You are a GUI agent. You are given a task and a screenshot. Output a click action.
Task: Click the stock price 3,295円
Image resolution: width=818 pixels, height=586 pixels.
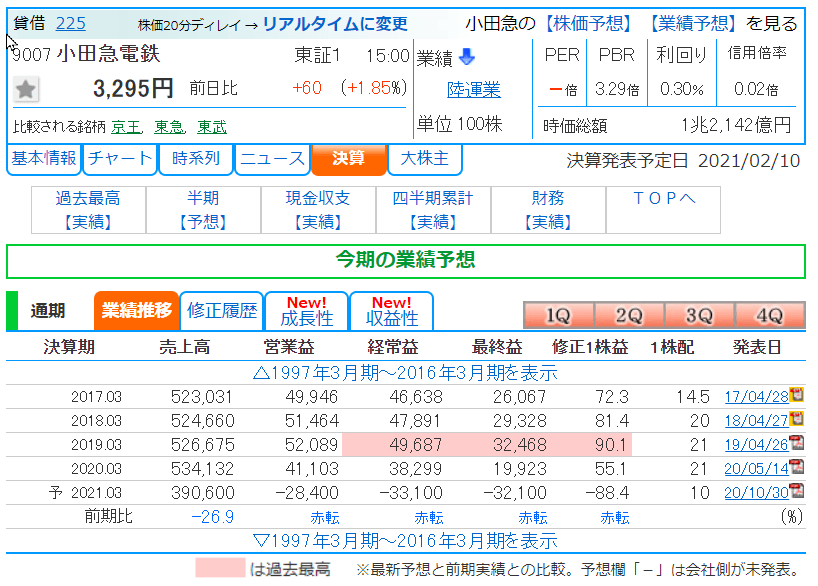(133, 88)
